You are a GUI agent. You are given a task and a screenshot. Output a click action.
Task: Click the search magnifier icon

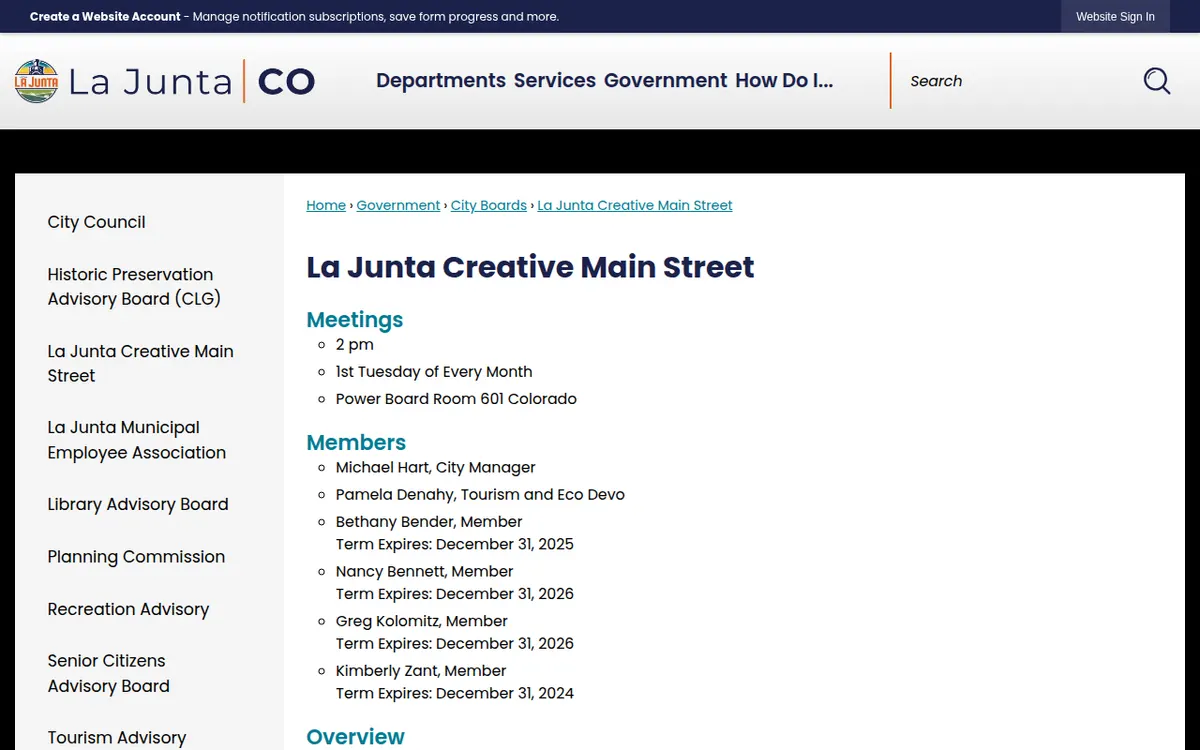pyautogui.click(x=1157, y=81)
